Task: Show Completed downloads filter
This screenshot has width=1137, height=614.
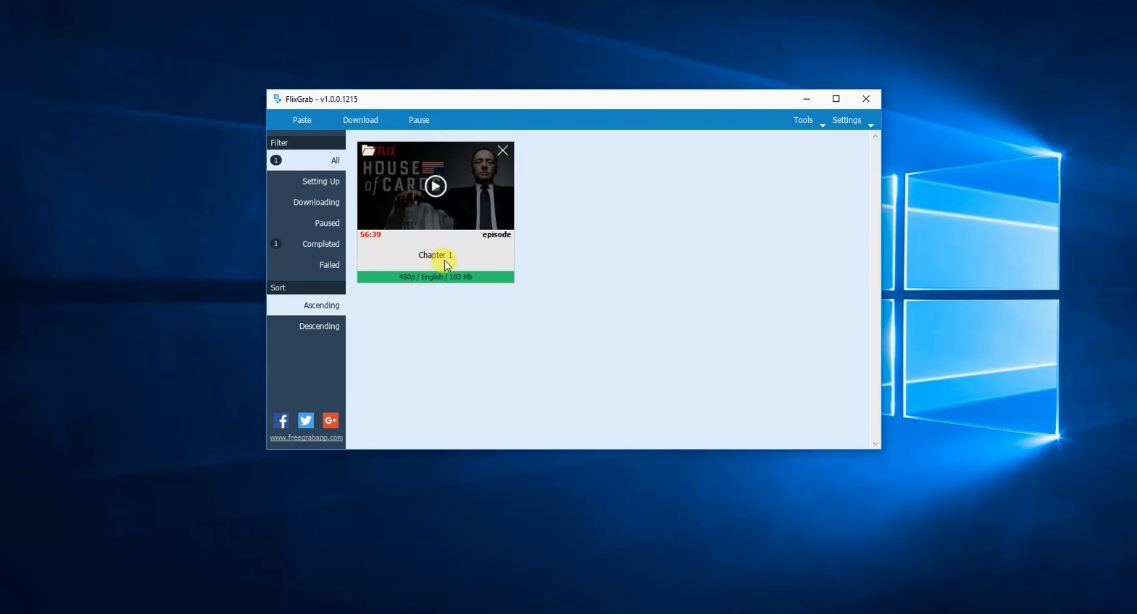Action: (x=306, y=244)
